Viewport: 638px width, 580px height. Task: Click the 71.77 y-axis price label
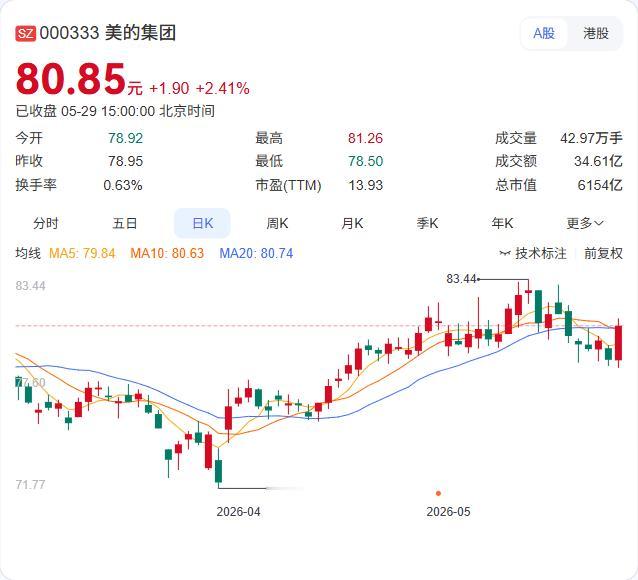click(31, 484)
